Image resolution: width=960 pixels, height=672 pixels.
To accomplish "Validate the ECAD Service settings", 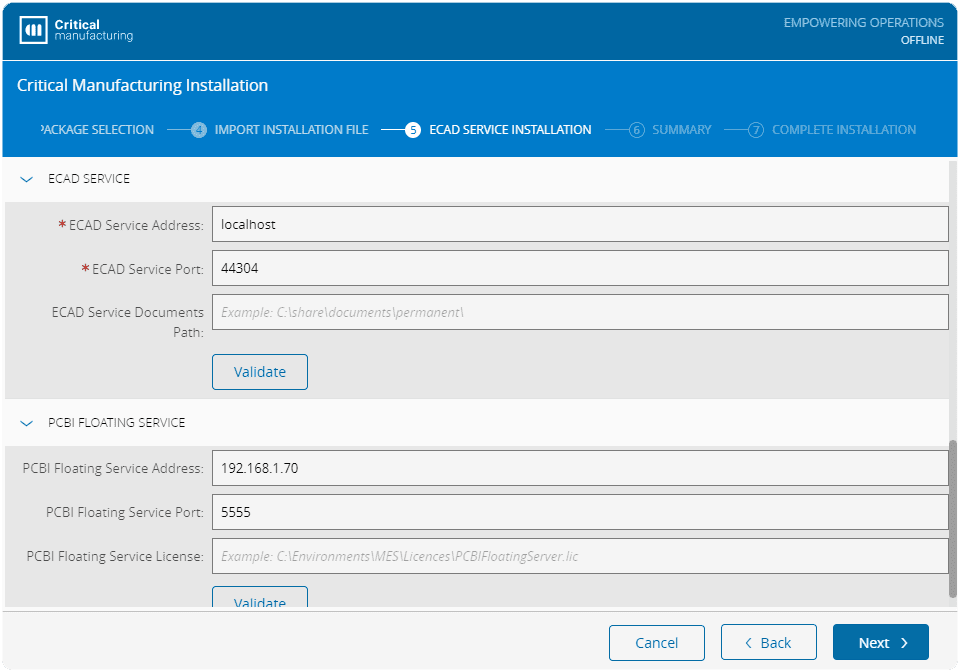I will 260,371.
